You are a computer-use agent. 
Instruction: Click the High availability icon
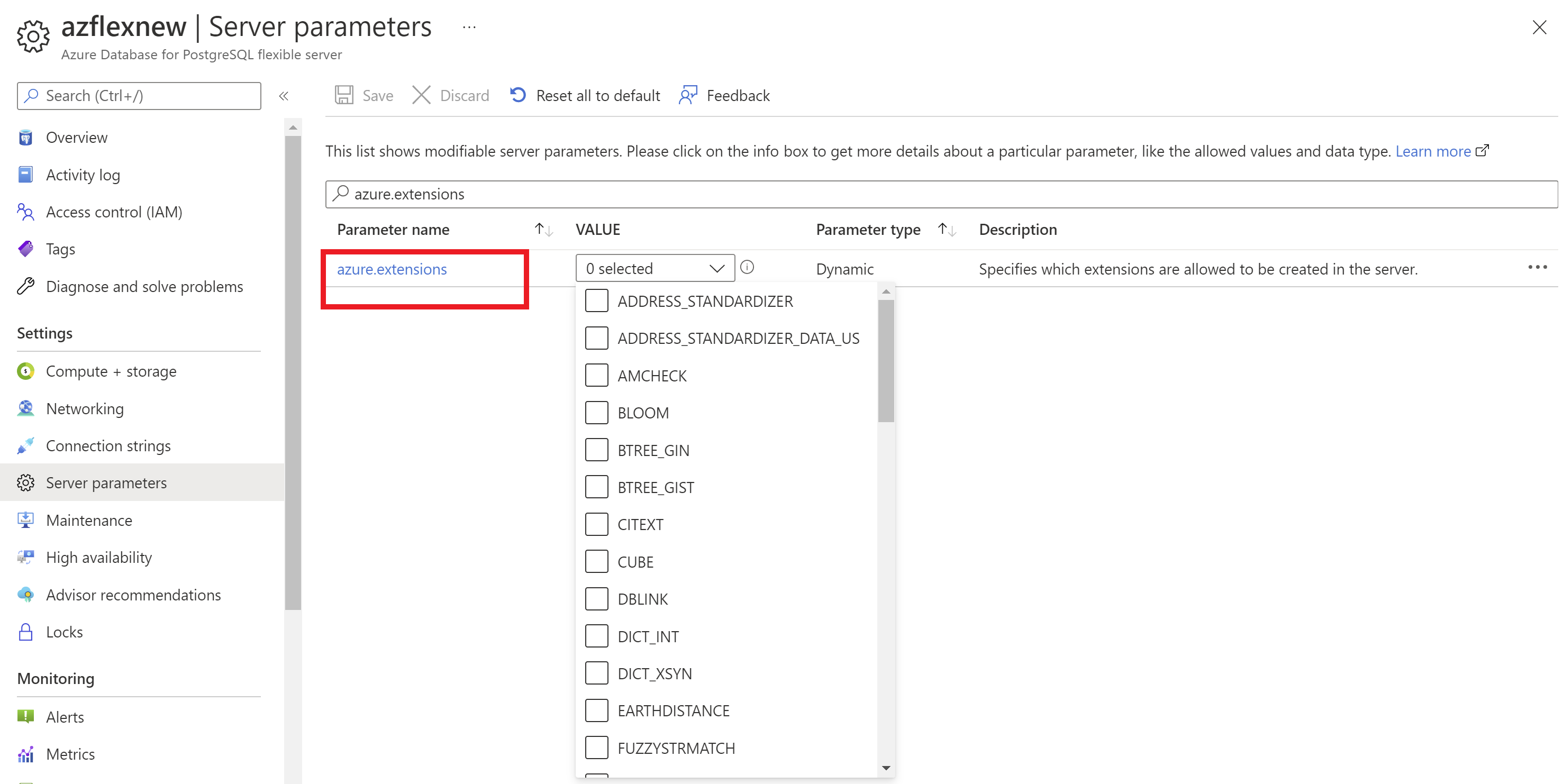click(x=26, y=557)
